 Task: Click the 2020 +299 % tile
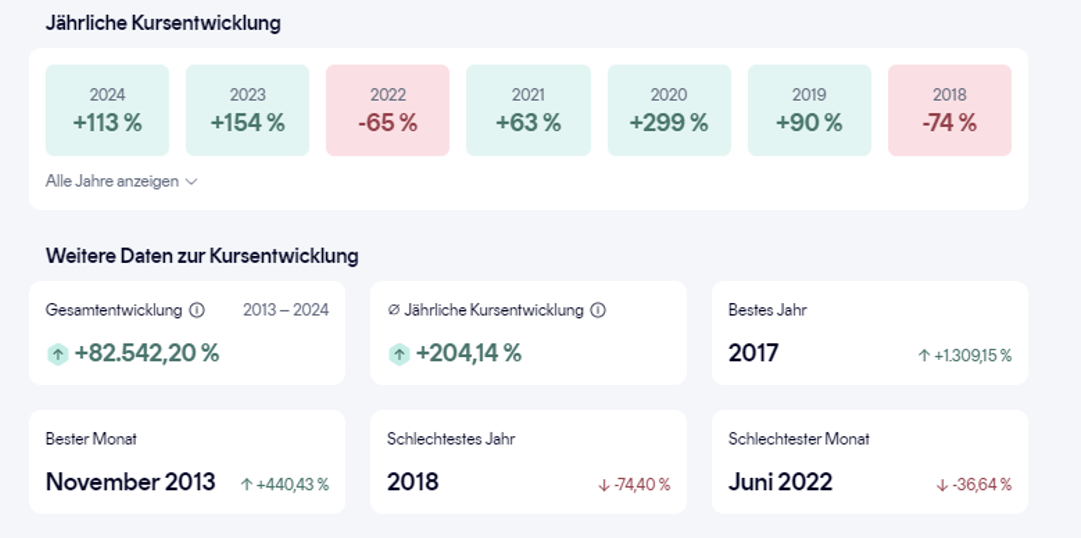[669, 110]
